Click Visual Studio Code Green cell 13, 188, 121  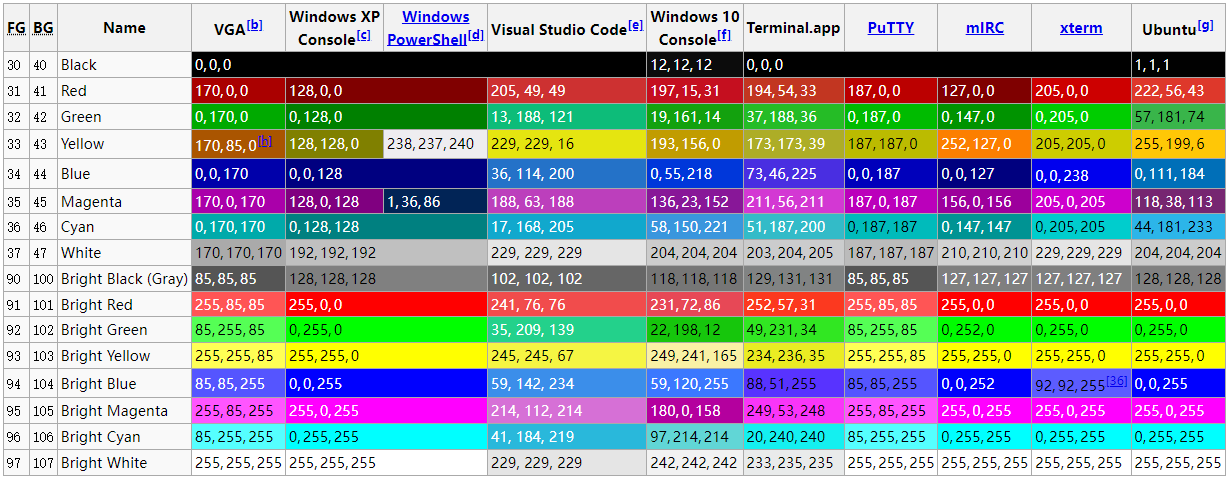point(567,117)
